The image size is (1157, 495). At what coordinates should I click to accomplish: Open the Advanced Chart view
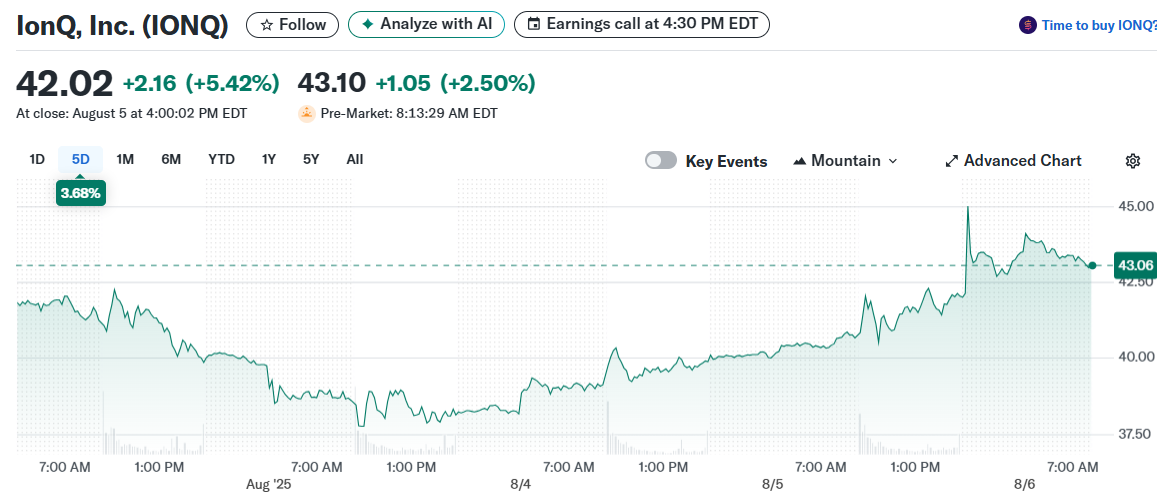pos(1013,161)
